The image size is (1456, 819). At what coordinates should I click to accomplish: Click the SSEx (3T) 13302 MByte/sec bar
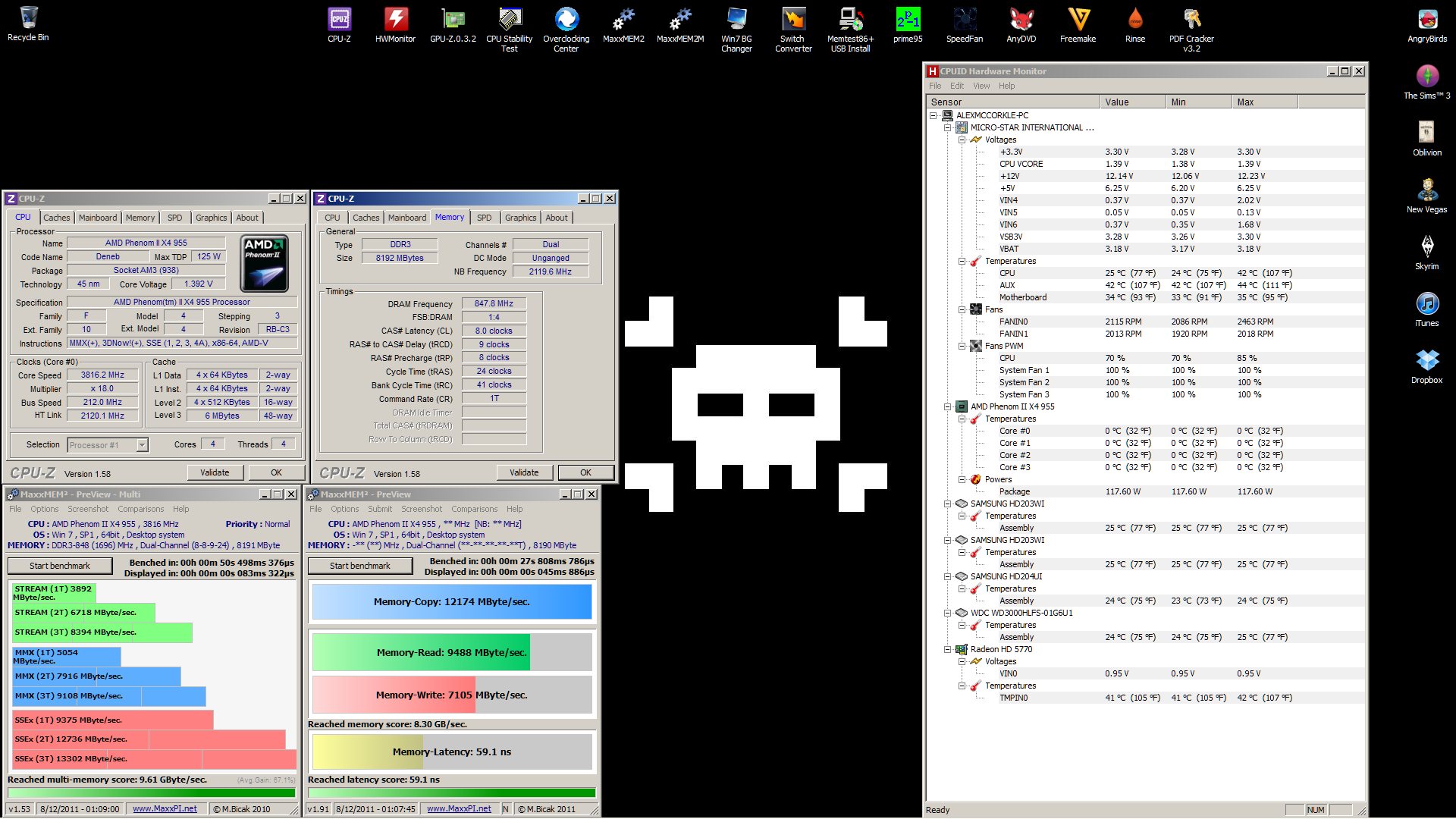pyautogui.click(x=155, y=759)
